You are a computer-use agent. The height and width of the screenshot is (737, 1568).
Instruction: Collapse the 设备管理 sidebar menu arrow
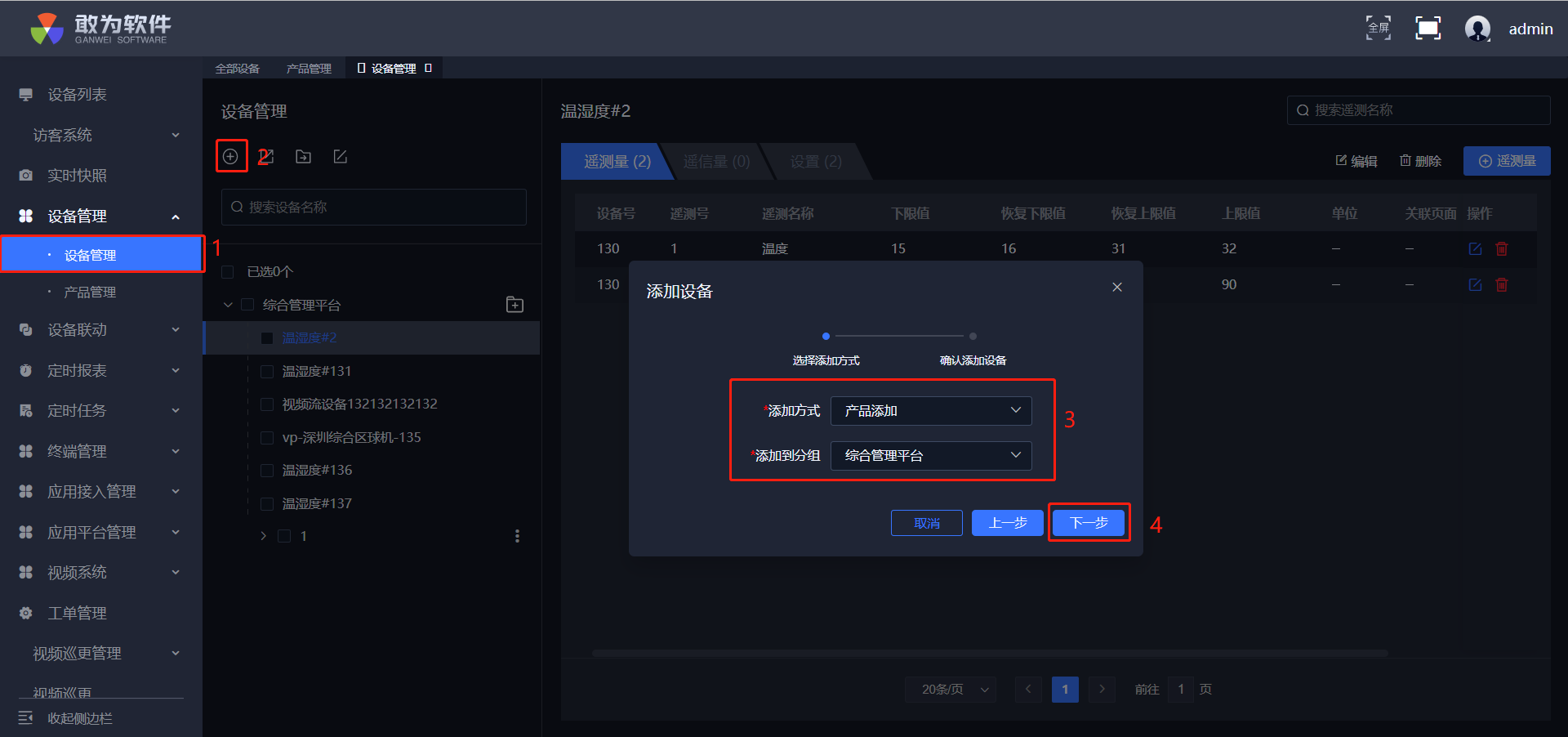coord(176,217)
